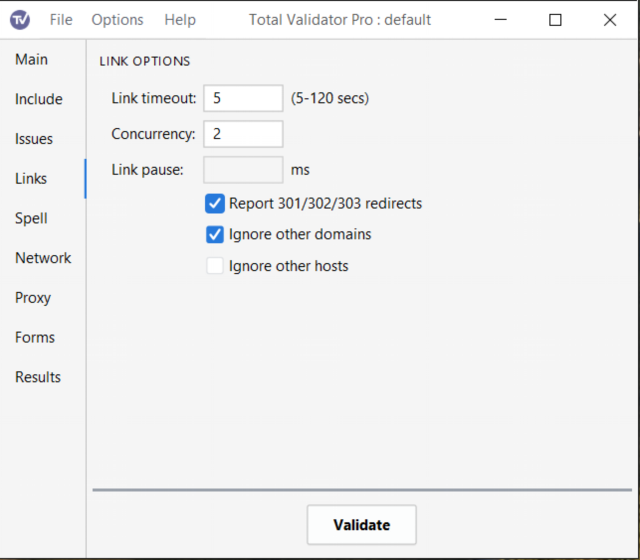Click the Concurrency input field
The width and height of the screenshot is (640, 560).
point(243,134)
